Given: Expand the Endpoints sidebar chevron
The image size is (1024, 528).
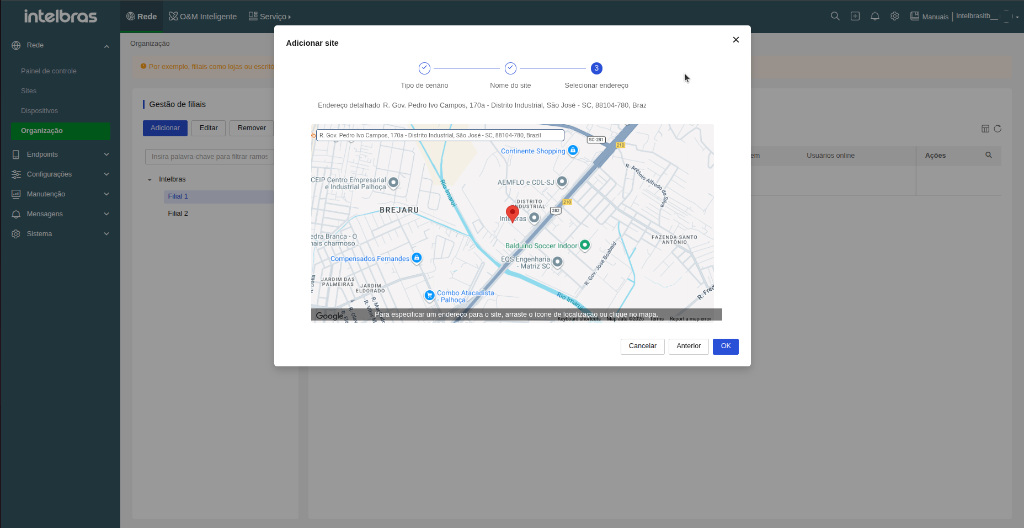Looking at the screenshot, I should pos(106,155).
